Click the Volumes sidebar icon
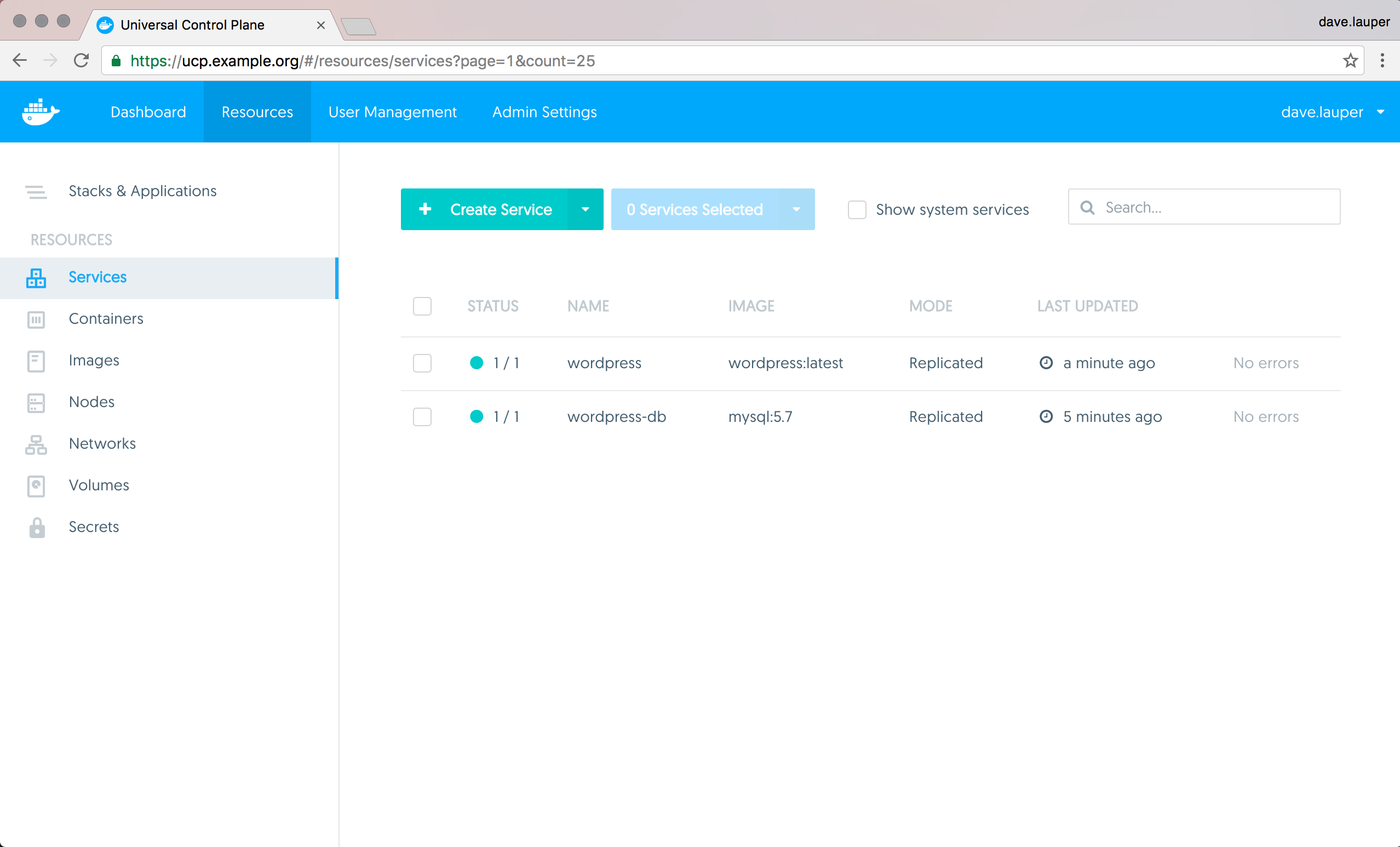1400x847 pixels. point(36,485)
